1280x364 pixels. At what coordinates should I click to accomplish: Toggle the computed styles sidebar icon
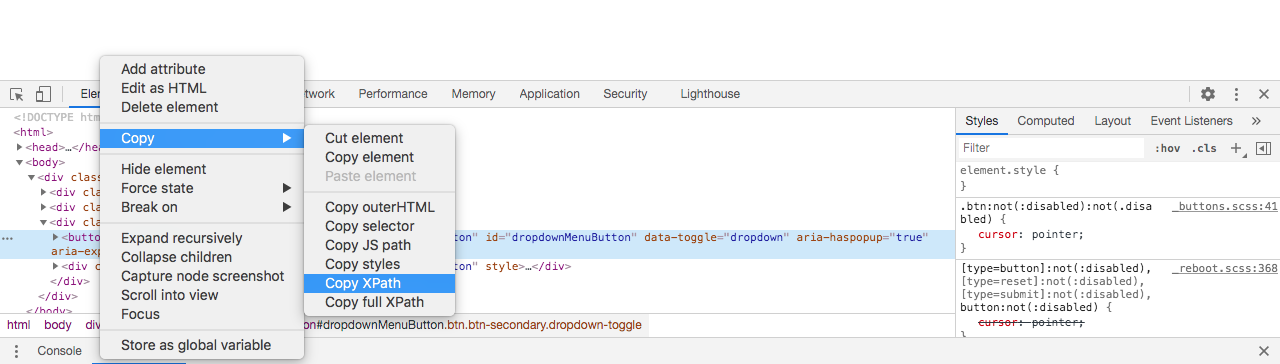(1263, 148)
